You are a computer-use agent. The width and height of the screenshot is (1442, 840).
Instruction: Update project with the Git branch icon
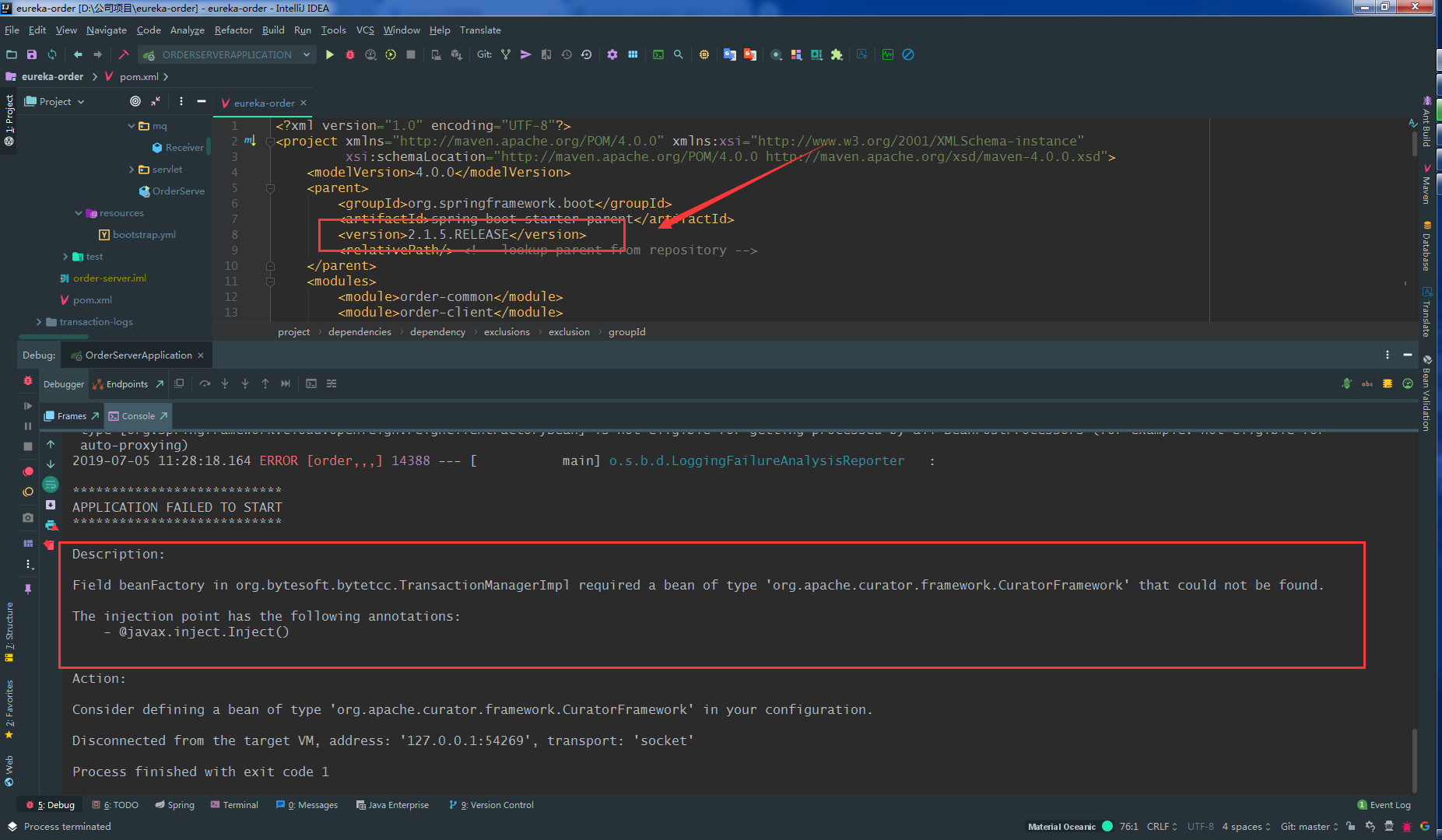506,54
